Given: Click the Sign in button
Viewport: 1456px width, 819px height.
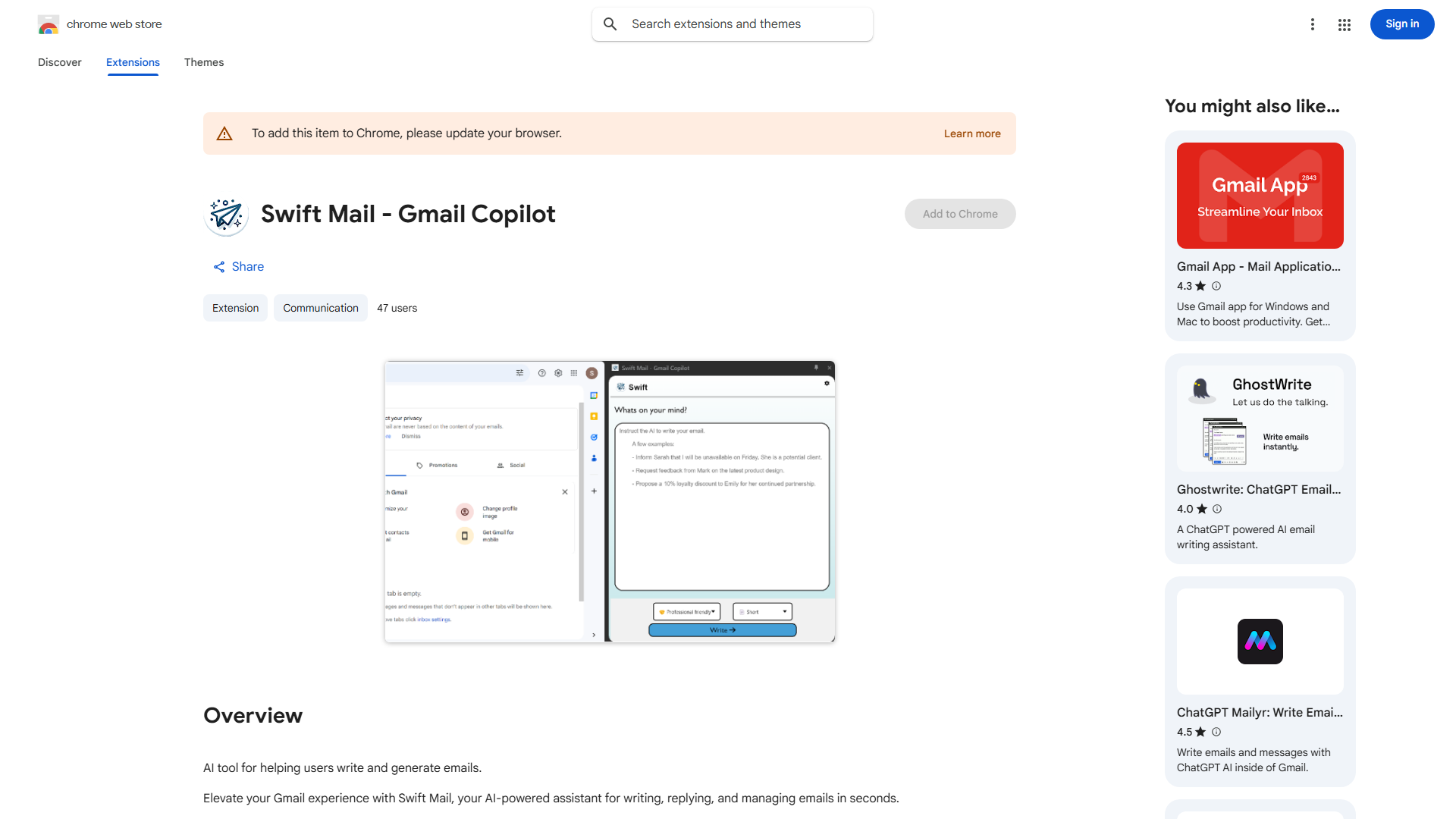Looking at the screenshot, I should coord(1401,24).
